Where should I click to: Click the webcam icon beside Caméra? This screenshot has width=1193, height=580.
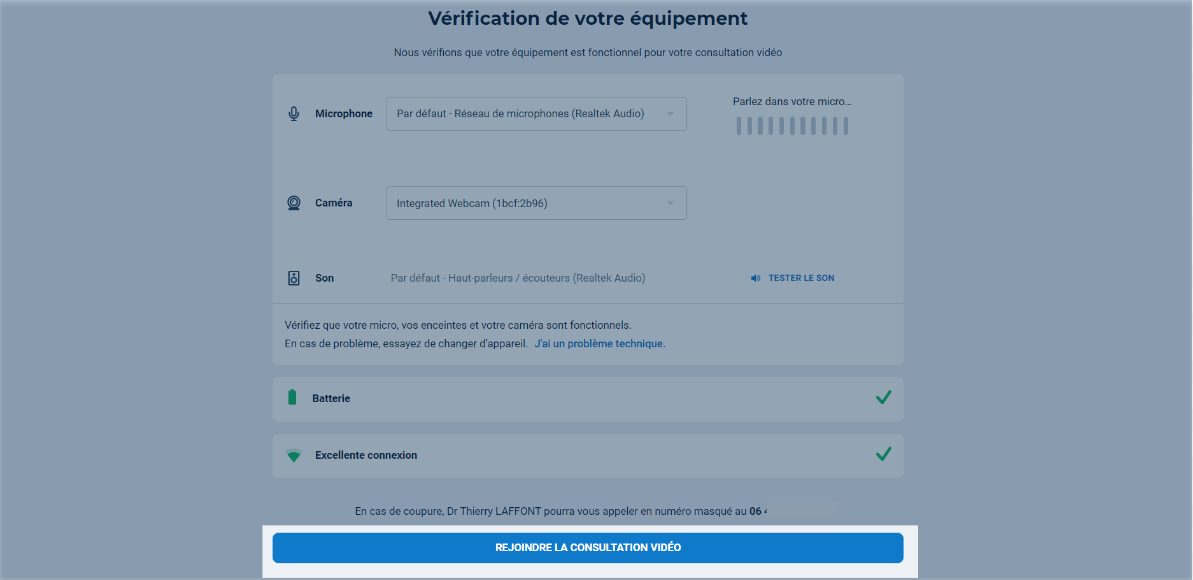click(294, 203)
